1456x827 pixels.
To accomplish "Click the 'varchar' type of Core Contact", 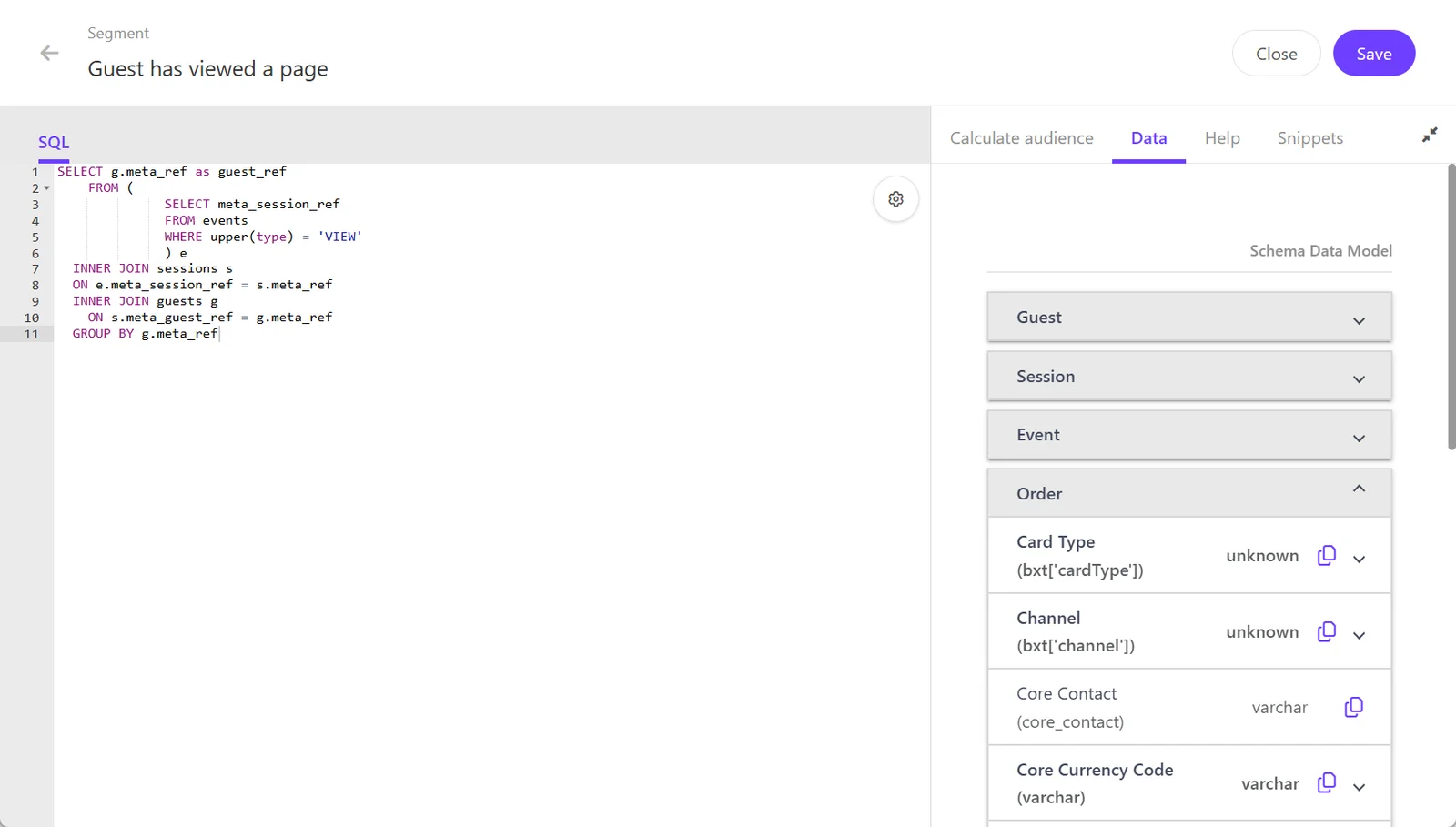I will [x=1279, y=708].
